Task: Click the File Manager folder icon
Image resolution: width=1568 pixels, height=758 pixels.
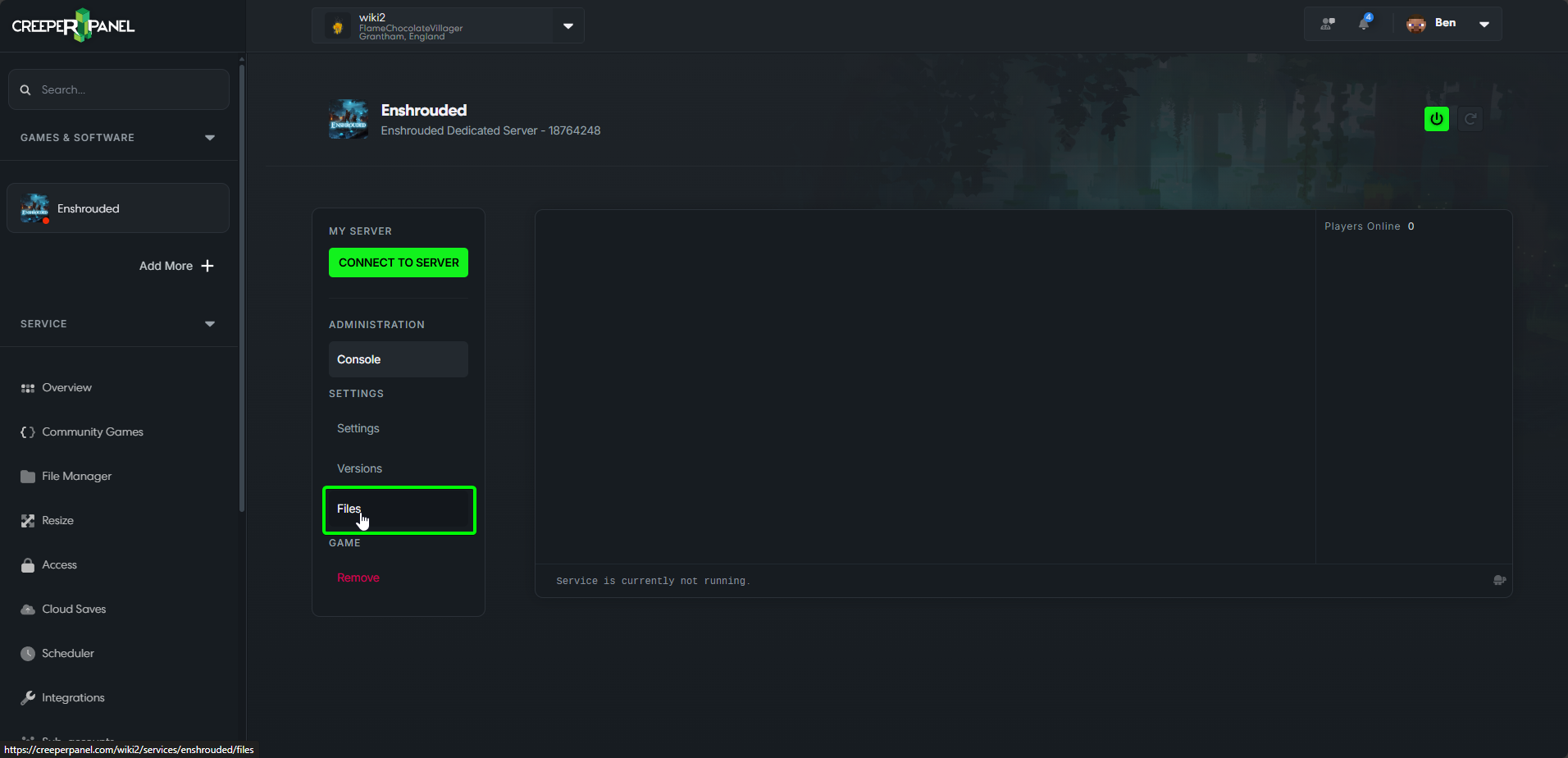Action: (x=28, y=477)
